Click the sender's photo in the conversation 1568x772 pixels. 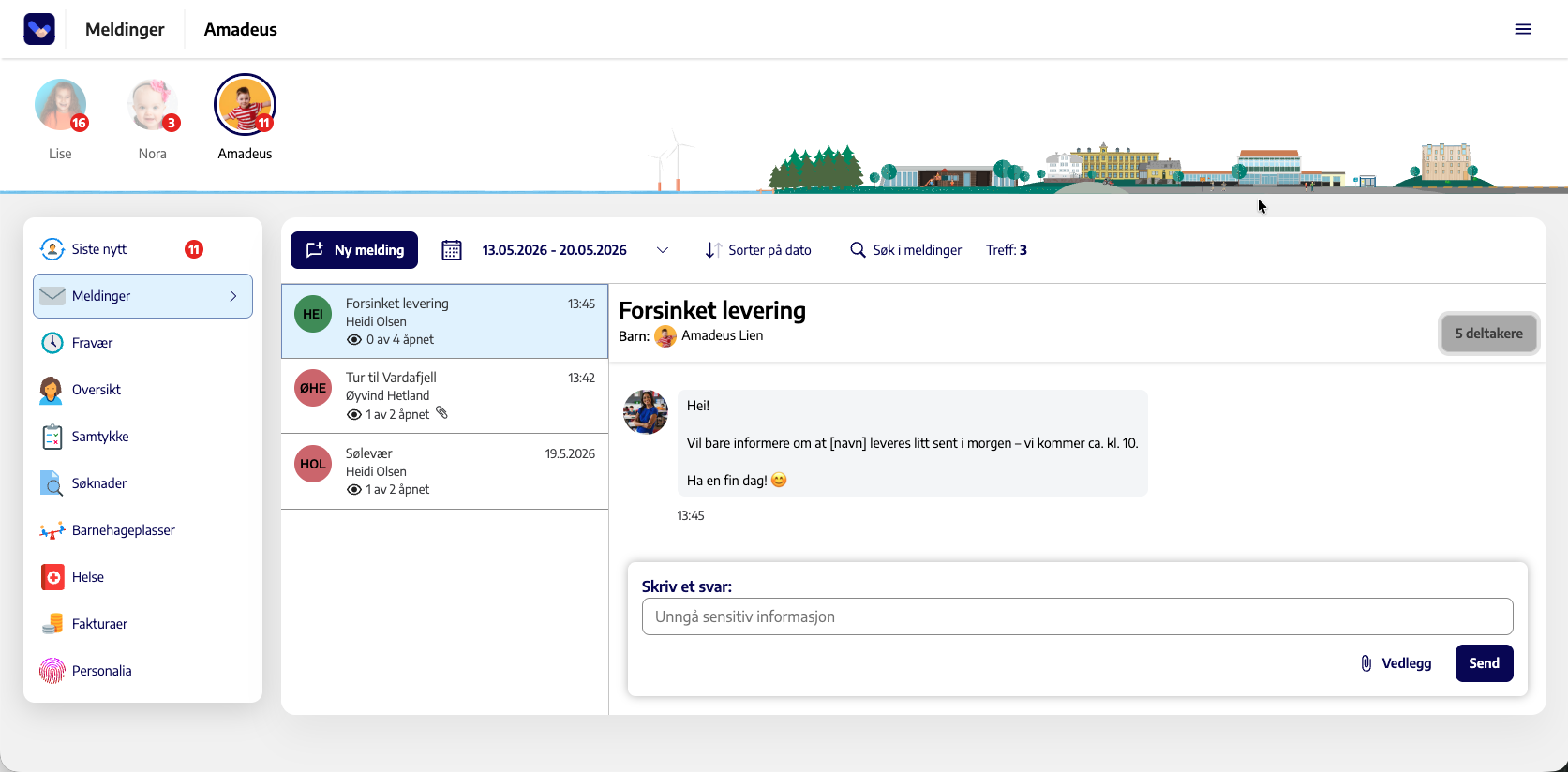pos(646,412)
